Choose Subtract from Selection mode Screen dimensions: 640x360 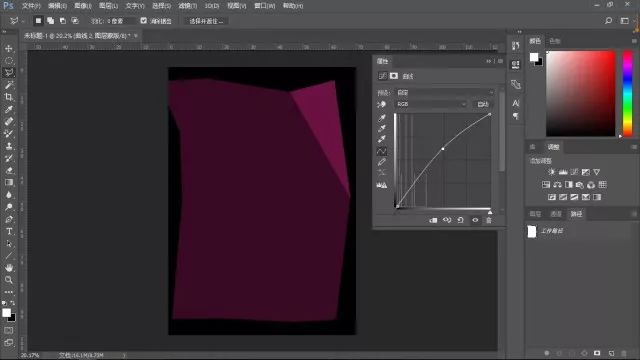(62, 20)
